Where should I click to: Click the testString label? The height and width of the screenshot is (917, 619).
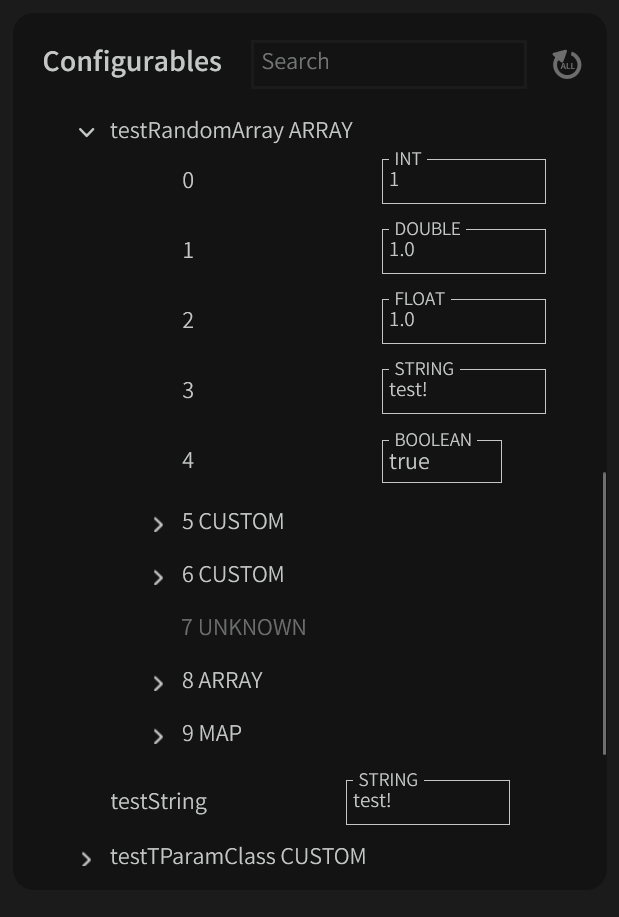159,801
